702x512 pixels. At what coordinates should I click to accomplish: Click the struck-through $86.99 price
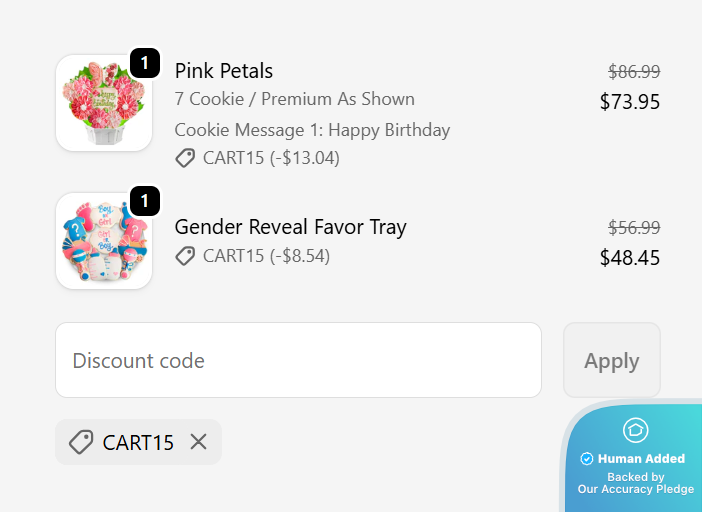tap(634, 72)
